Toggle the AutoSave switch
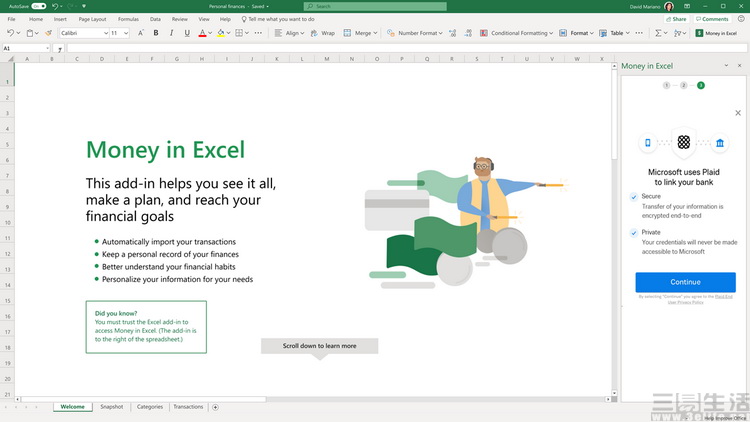 39,6
